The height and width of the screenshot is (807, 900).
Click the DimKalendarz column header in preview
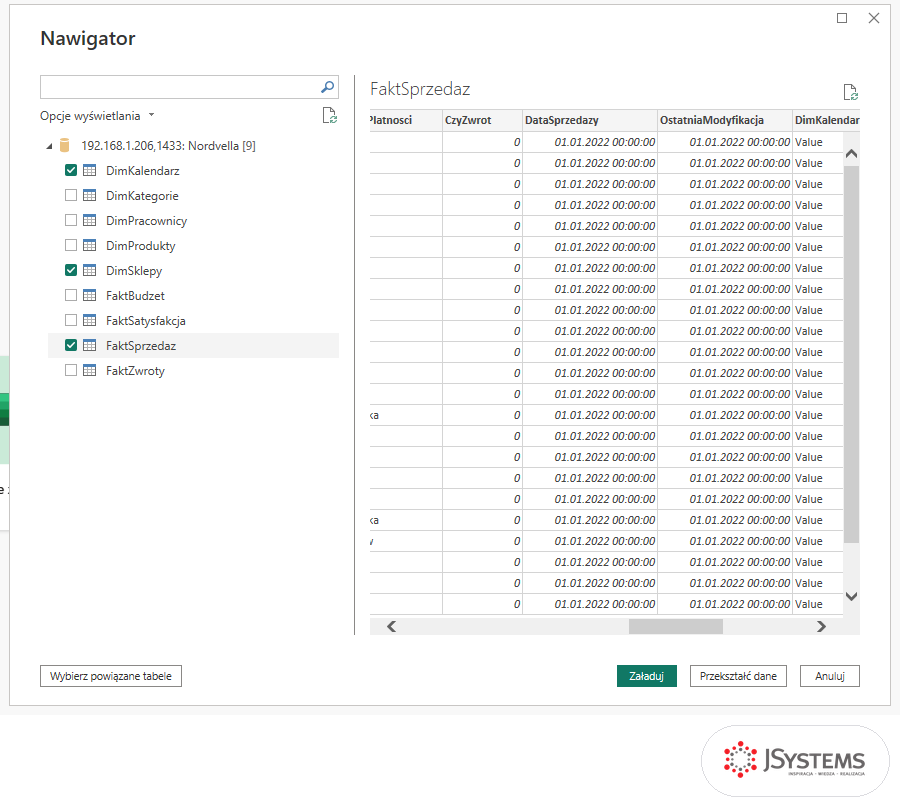point(826,120)
